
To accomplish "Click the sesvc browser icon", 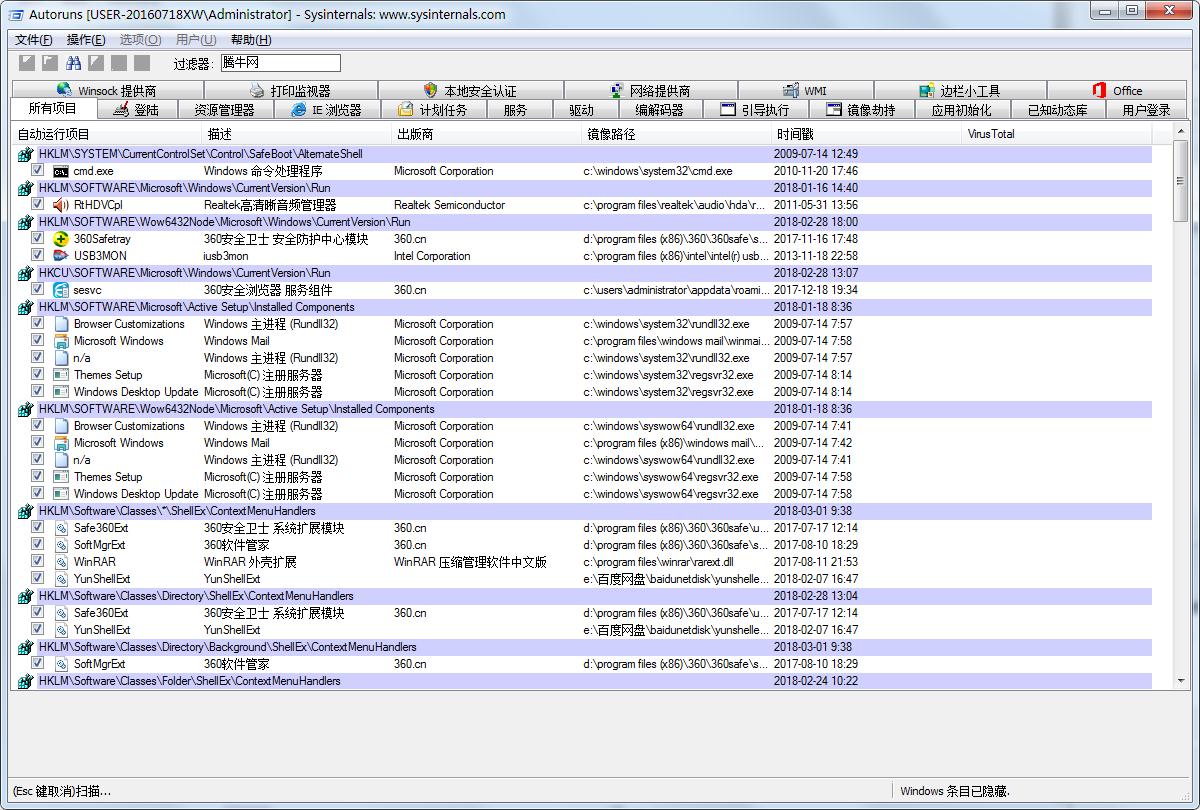I will click(x=61, y=290).
